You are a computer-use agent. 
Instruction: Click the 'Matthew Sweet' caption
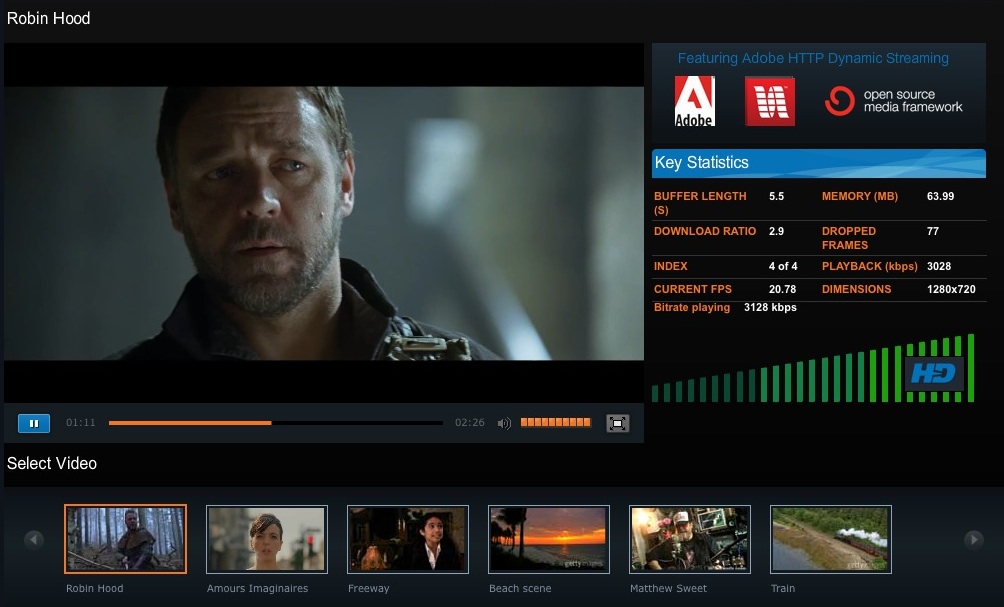[x=668, y=588]
